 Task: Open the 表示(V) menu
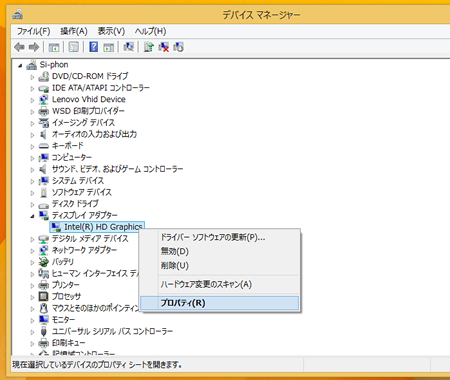111,31
